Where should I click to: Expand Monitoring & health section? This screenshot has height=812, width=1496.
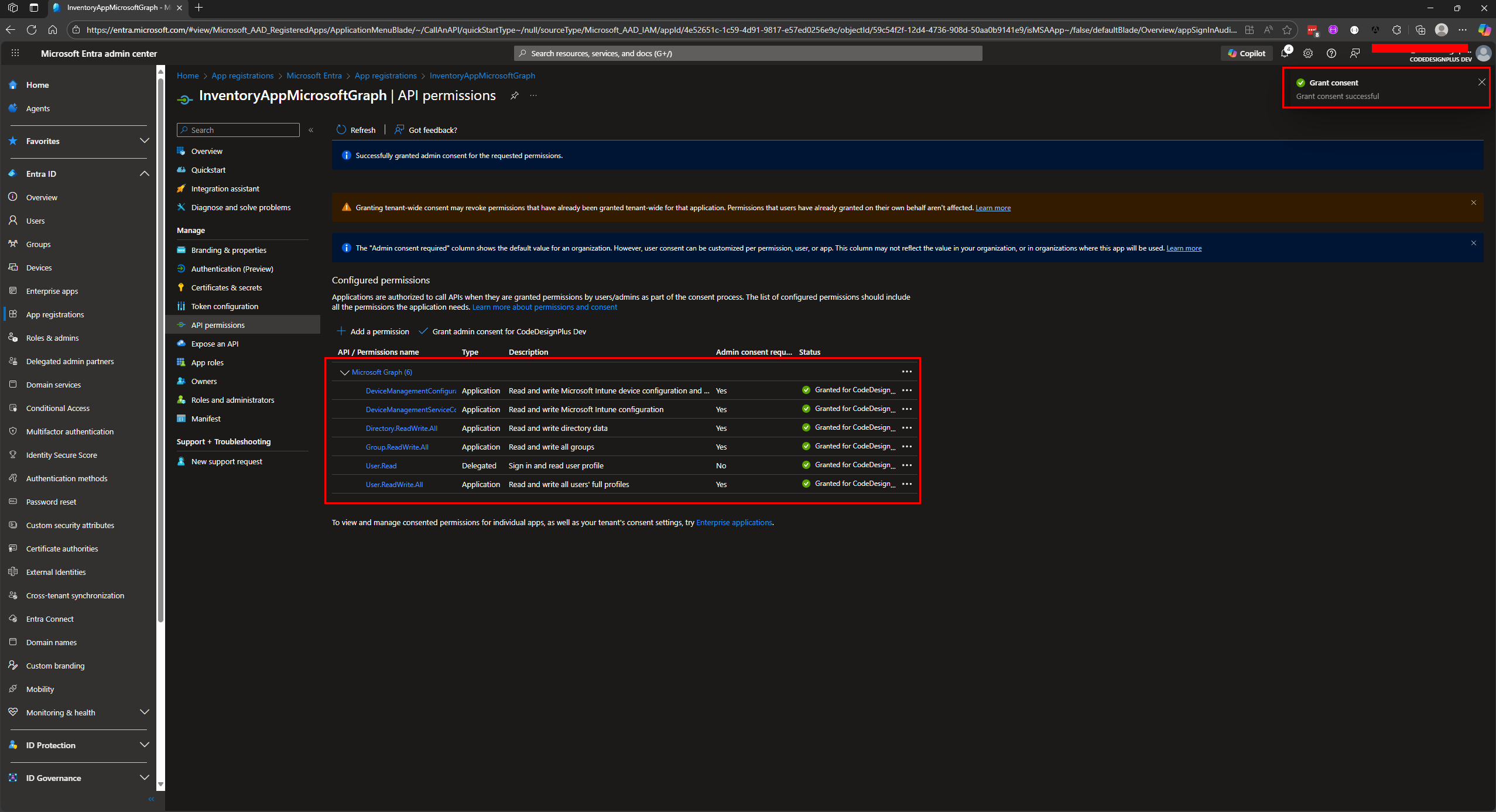[145, 712]
